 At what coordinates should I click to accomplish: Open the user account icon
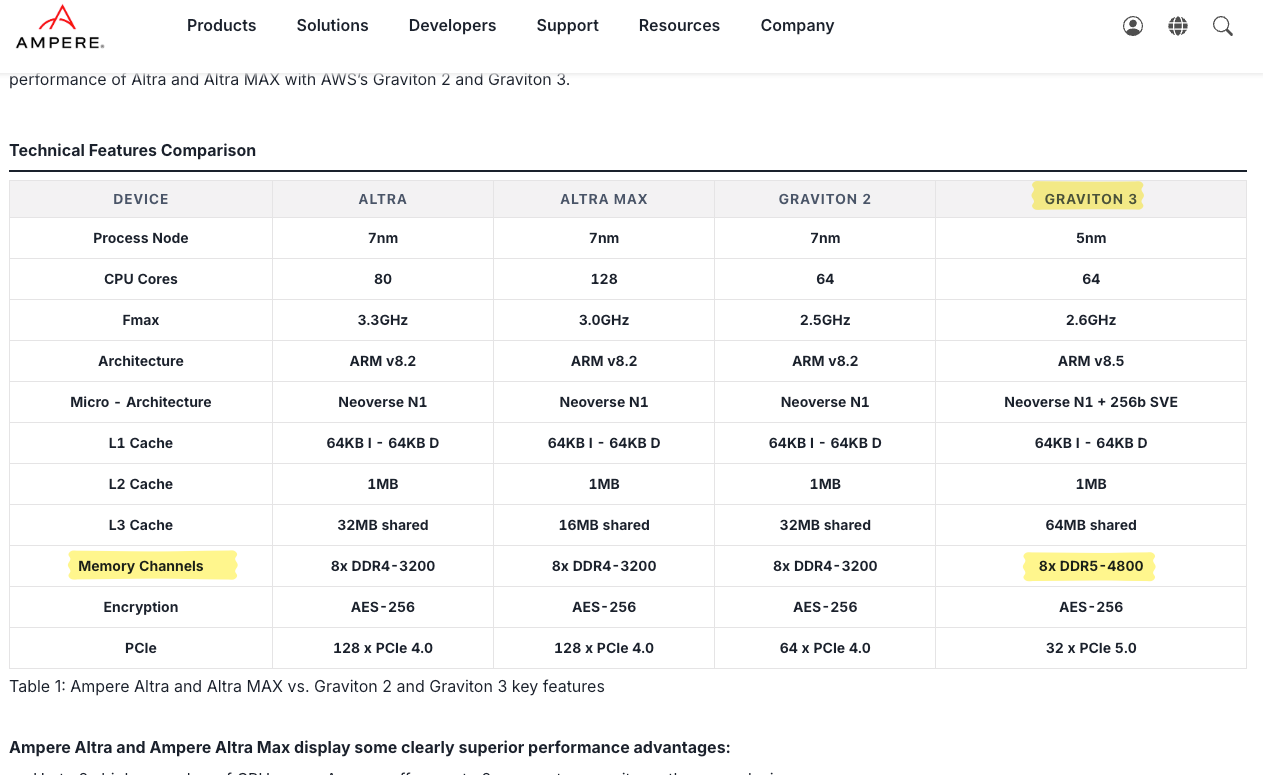coord(1133,26)
